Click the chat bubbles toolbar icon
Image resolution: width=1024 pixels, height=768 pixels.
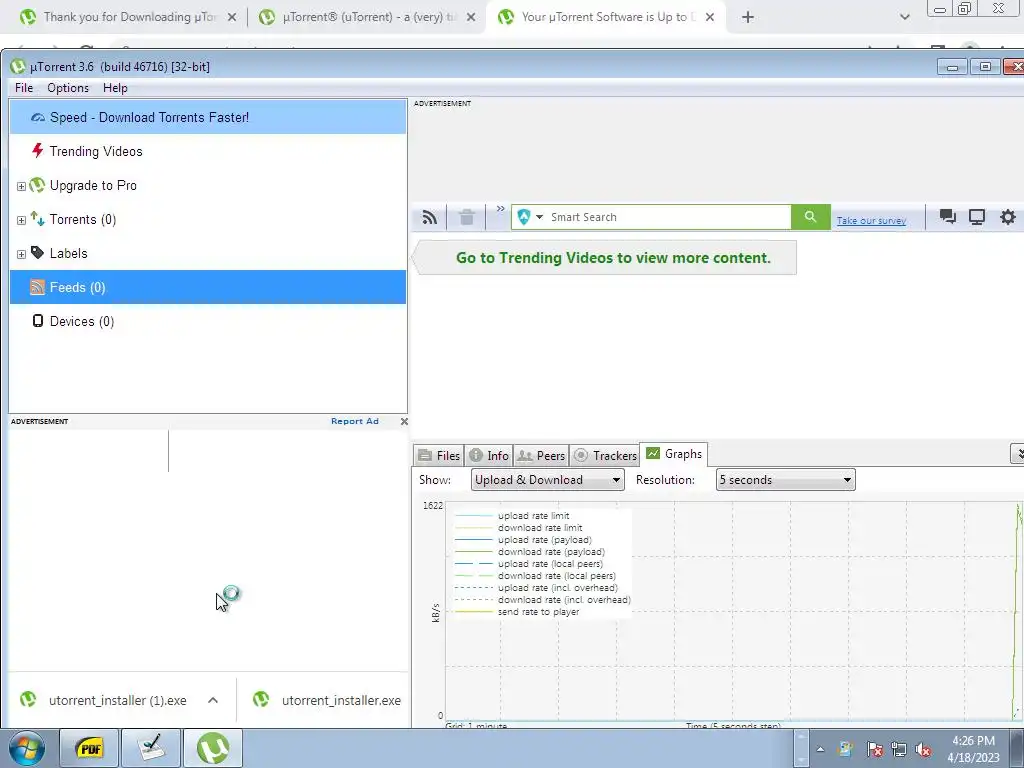click(948, 217)
